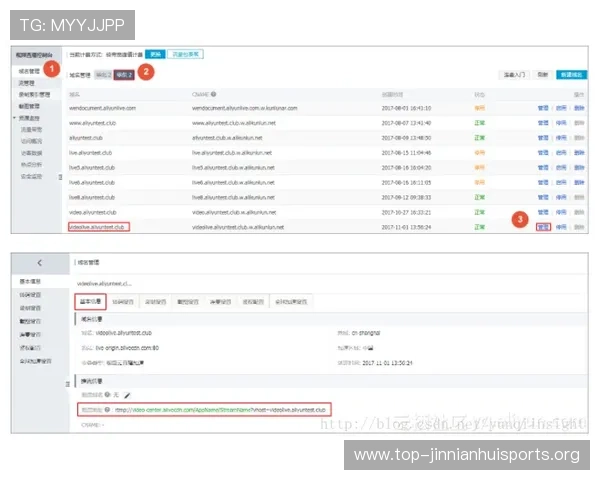Viewport: 600px width, 480px height.
Task: Click the timestamp 2017-08-15 11:04:46
Action: click(406, 153)
